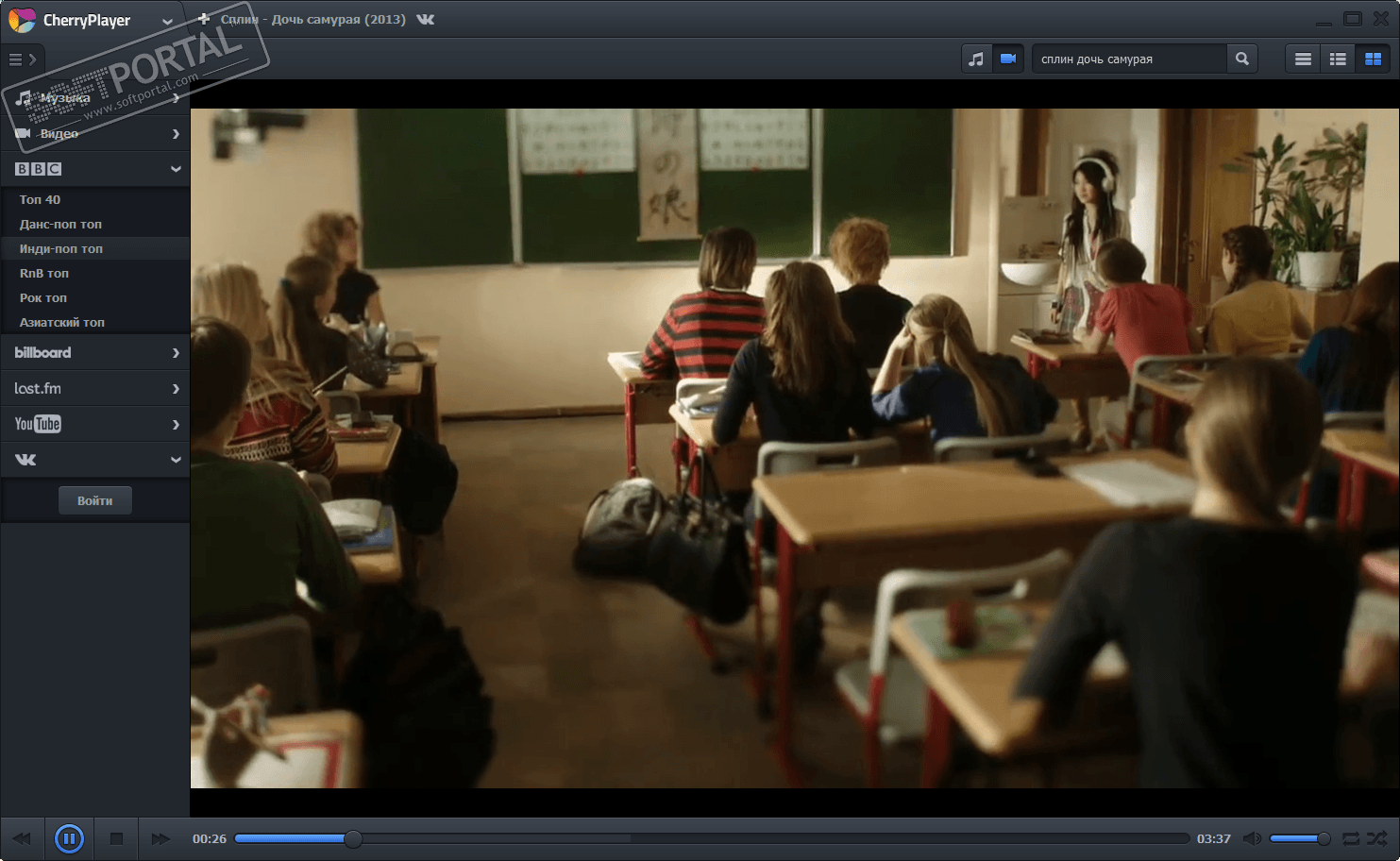This screenshot has height=861, width=1400.
Task: Select thumbnail grid view
Action: 1373,59
